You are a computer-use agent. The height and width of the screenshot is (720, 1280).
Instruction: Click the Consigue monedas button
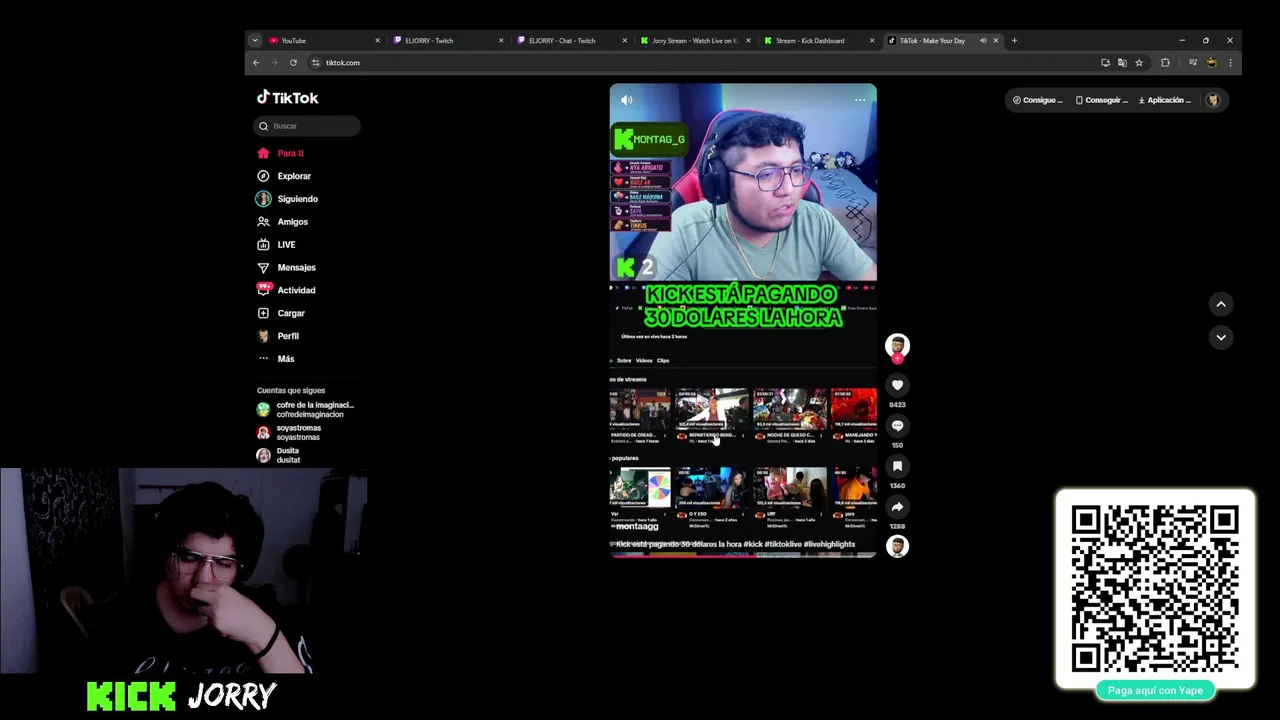1037,100
